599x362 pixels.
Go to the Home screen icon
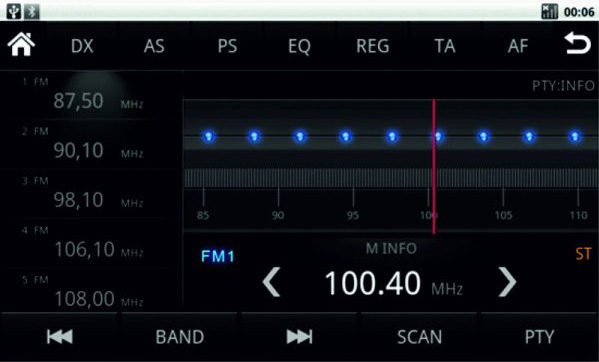pos(21,44)
